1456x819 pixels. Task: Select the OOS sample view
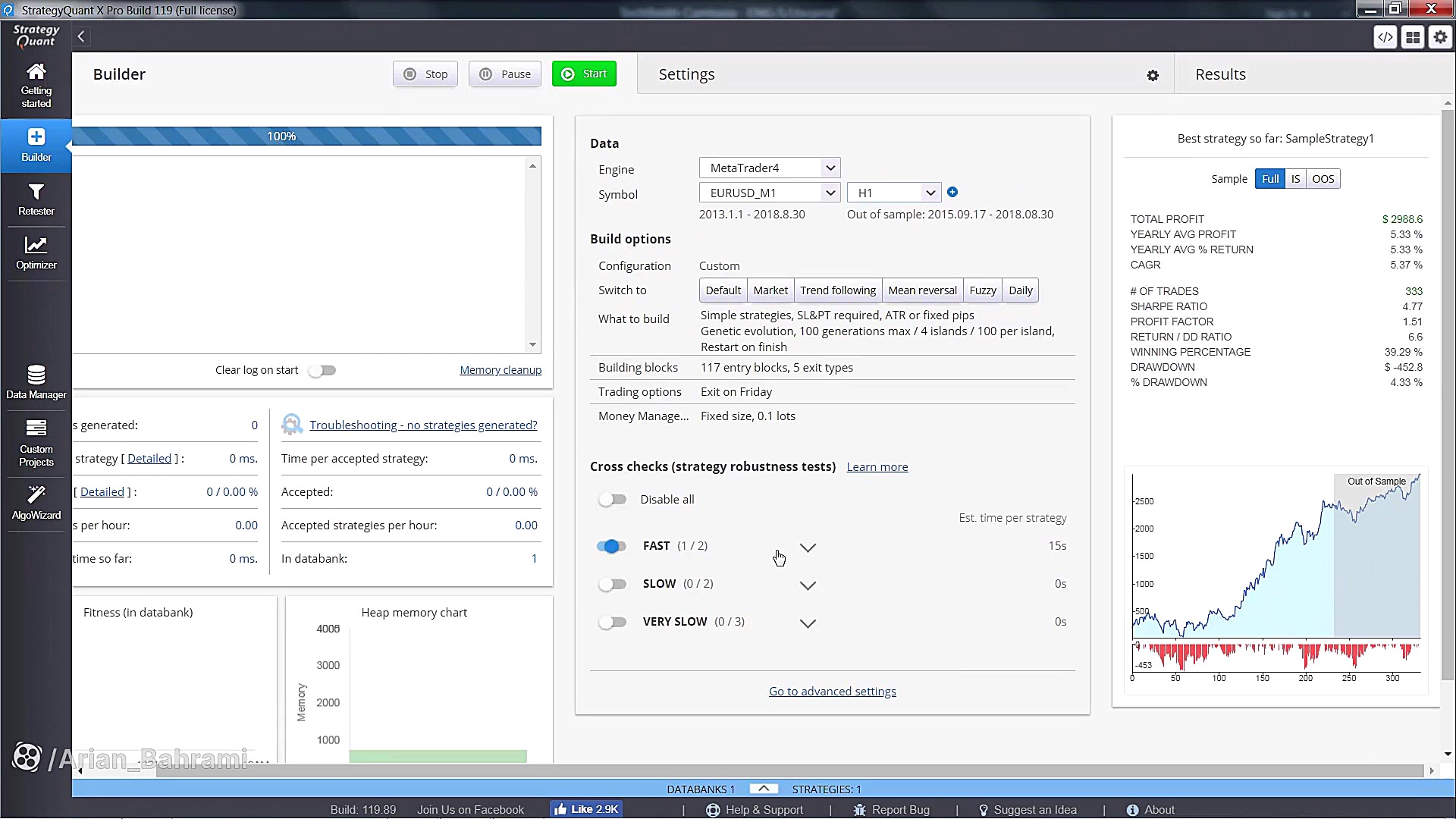(x=1323, y=179)
